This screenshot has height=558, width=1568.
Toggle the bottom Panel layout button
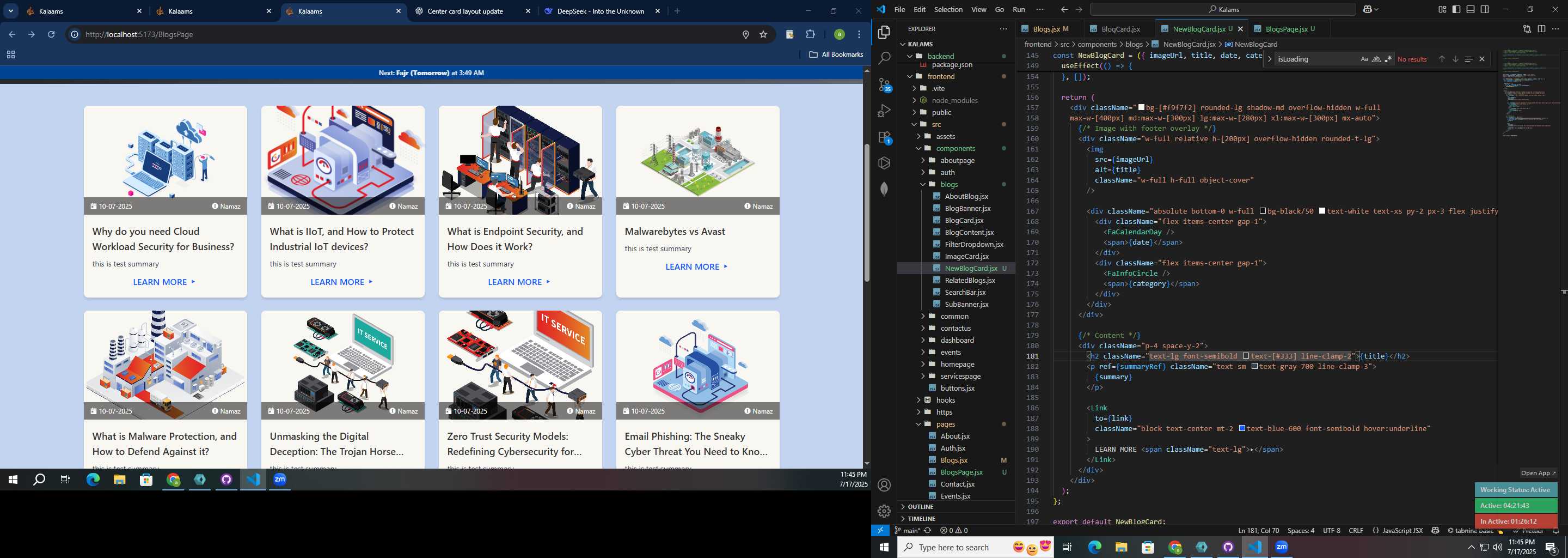(1470, 9)
